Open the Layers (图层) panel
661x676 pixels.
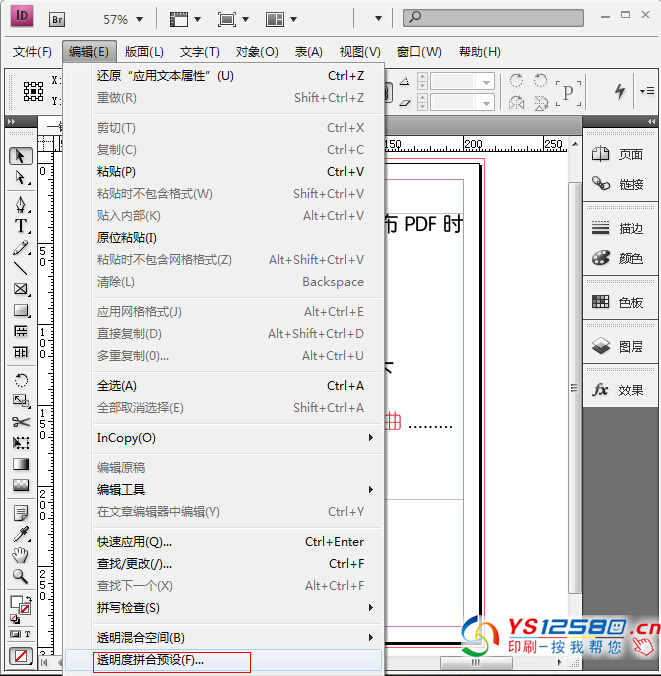tap(618, 346)
